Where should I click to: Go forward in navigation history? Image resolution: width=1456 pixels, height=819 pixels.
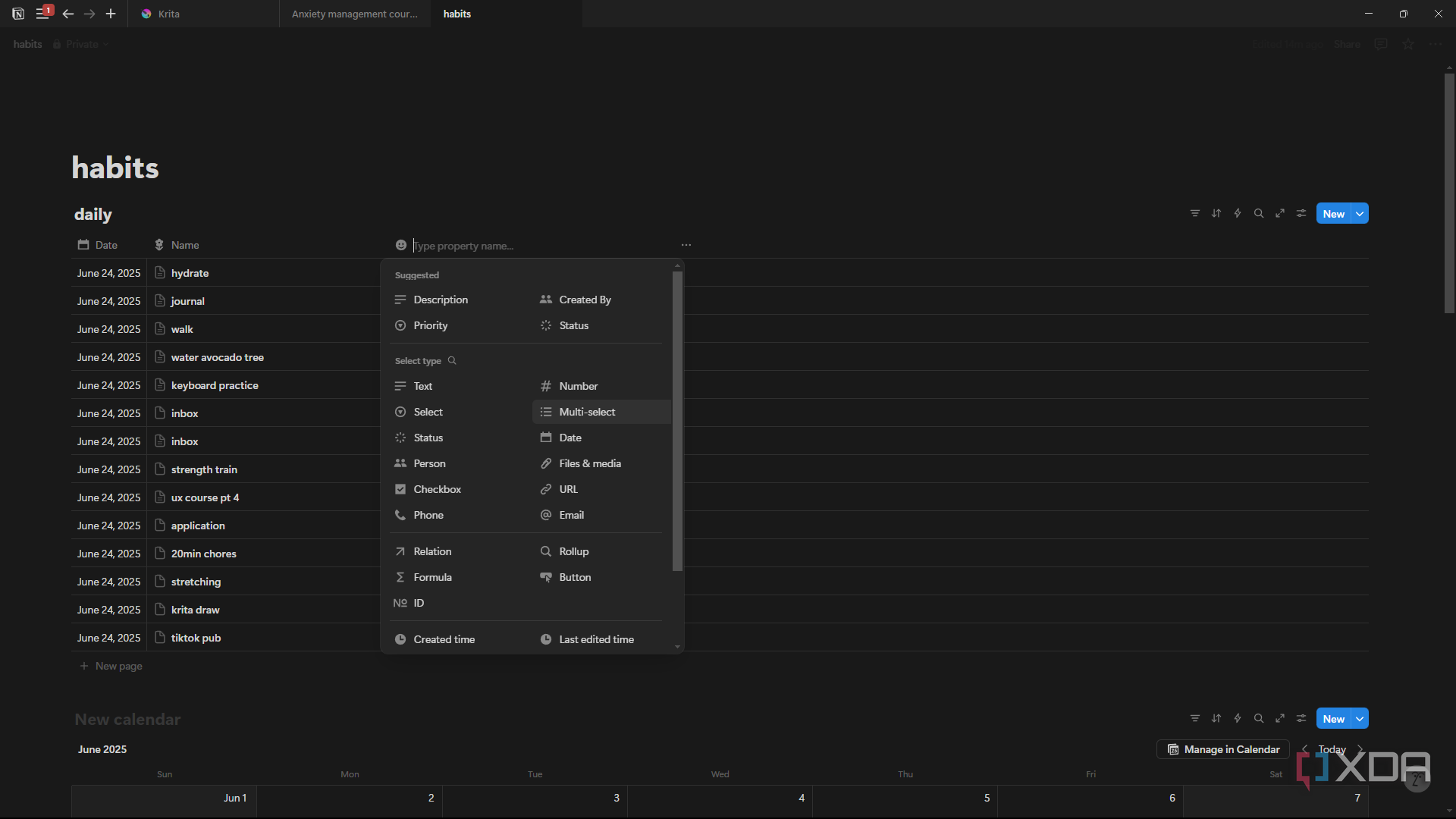coord(89,14)
